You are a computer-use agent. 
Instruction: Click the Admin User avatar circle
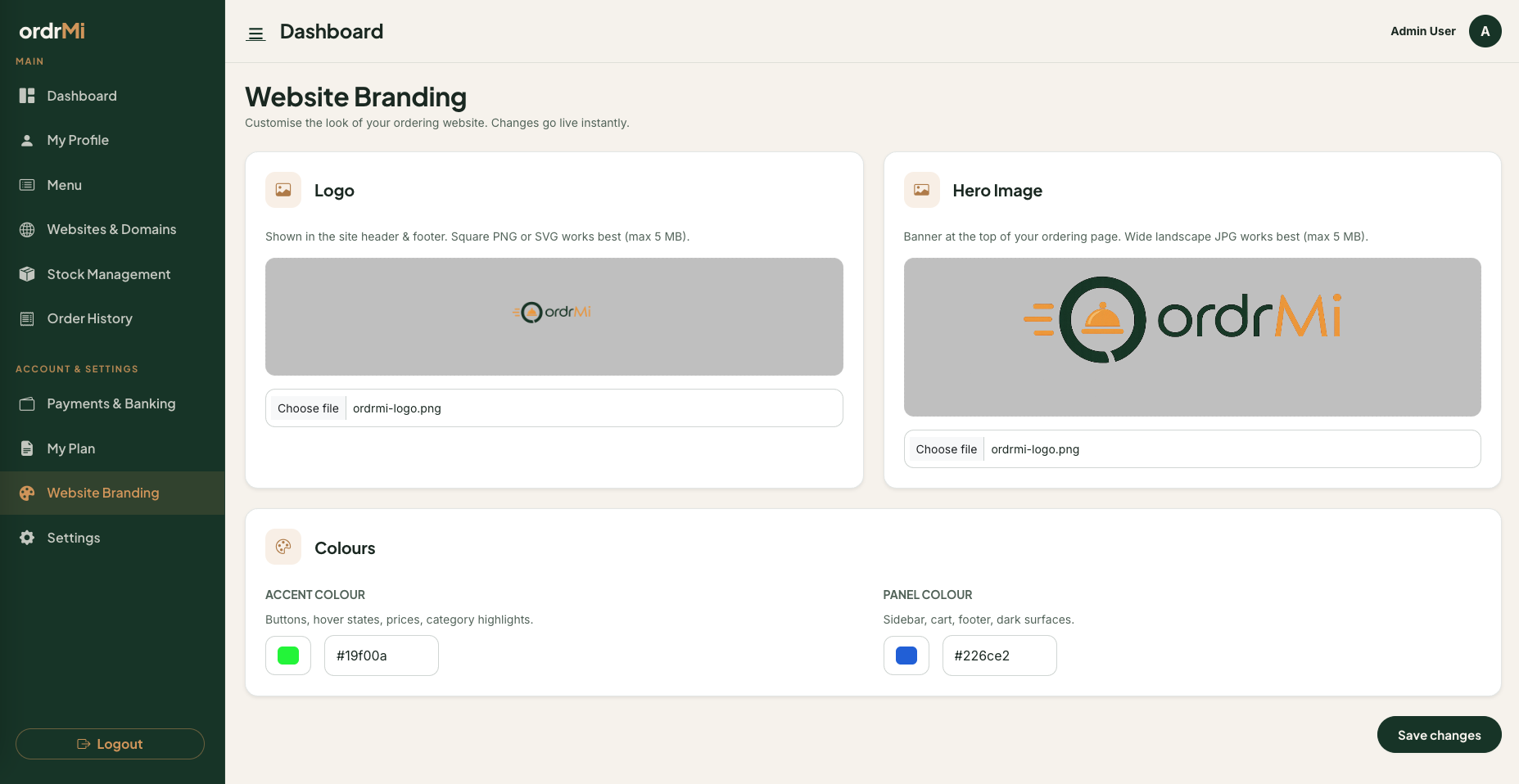pyautogui.click(x=1485, y=31)
